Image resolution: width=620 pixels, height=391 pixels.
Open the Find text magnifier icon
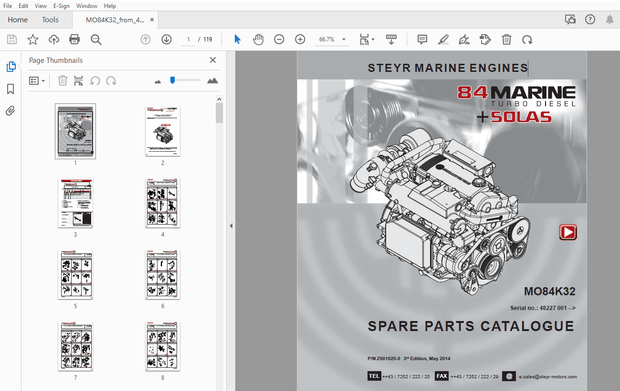click(96, 40)
